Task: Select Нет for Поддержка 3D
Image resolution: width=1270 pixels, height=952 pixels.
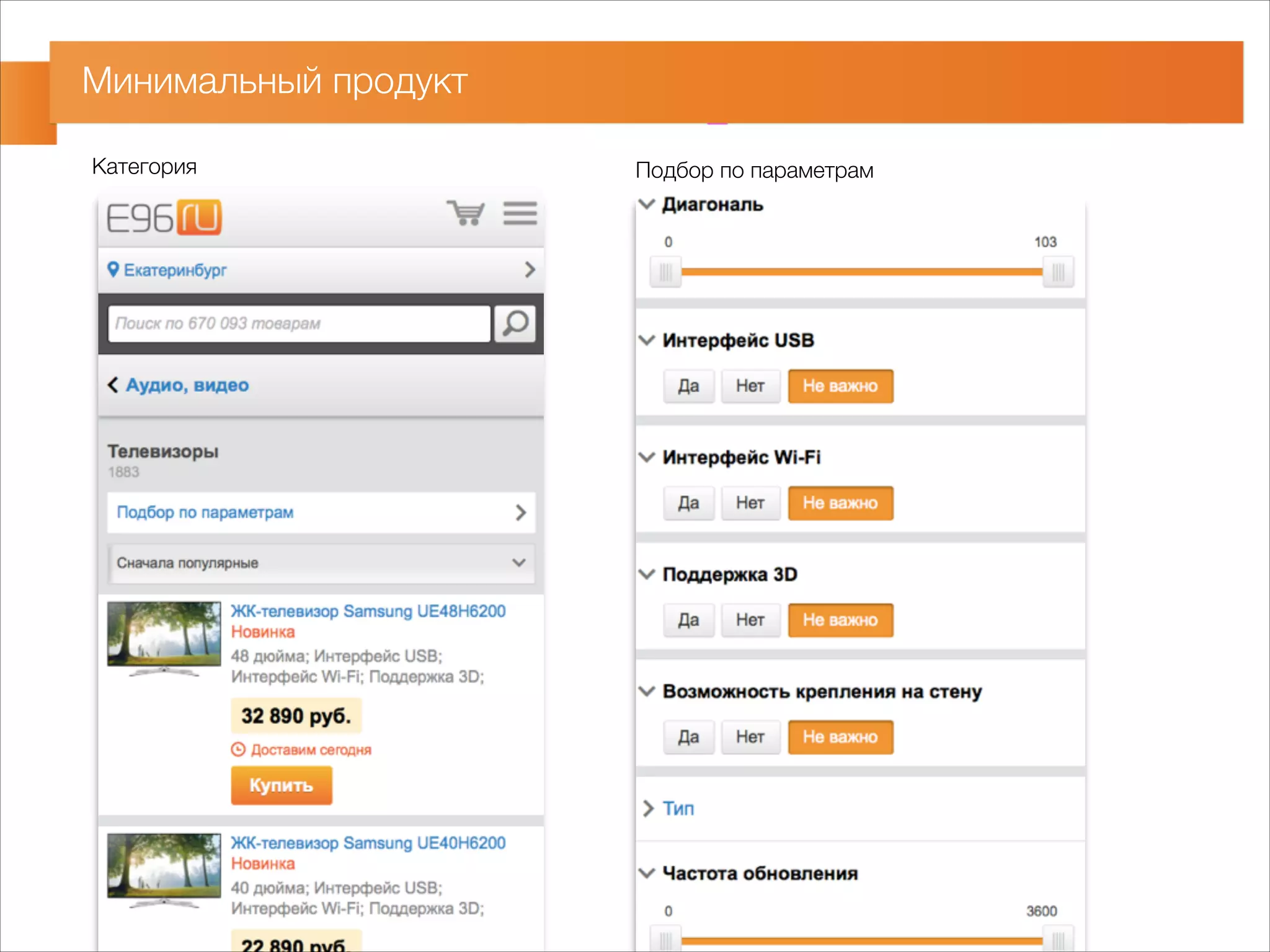Action: tap(750, 620)
